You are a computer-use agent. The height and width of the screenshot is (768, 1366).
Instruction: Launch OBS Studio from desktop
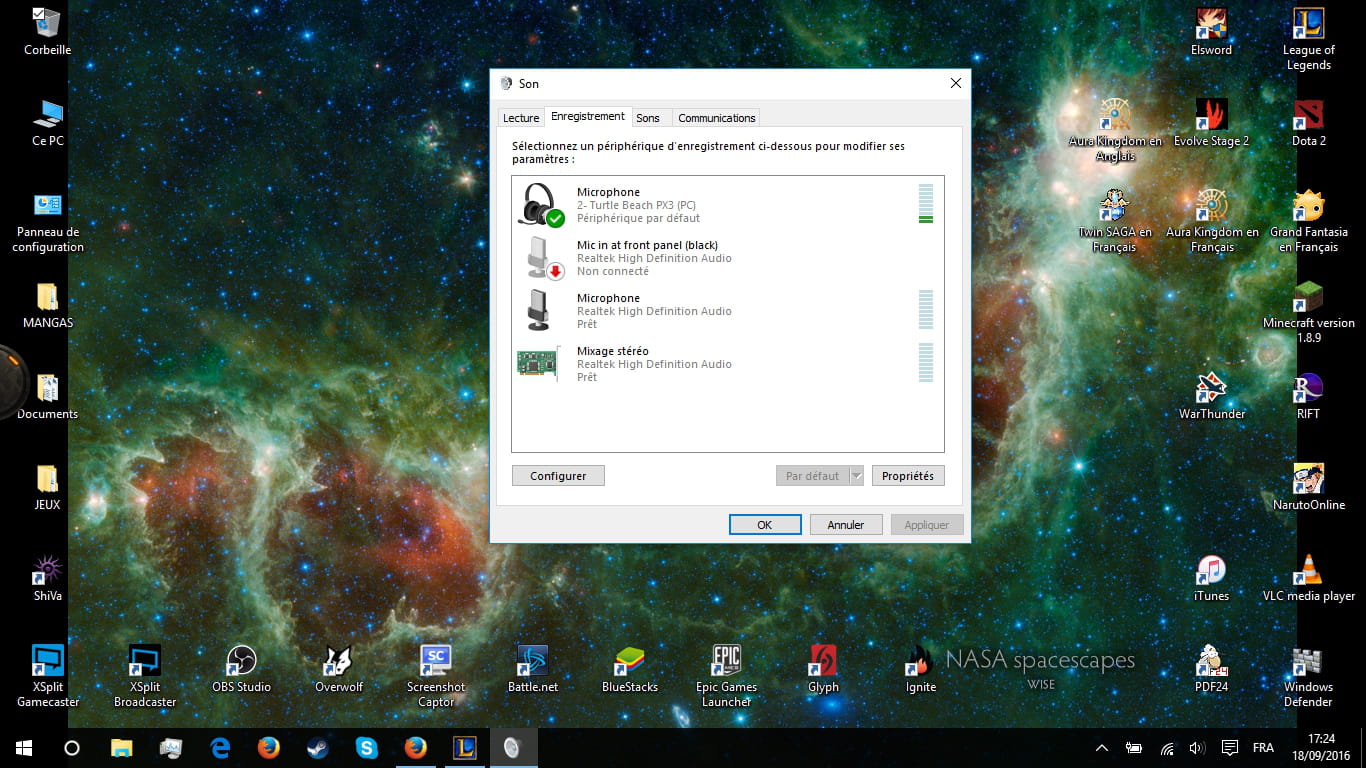tap(241, 668)
